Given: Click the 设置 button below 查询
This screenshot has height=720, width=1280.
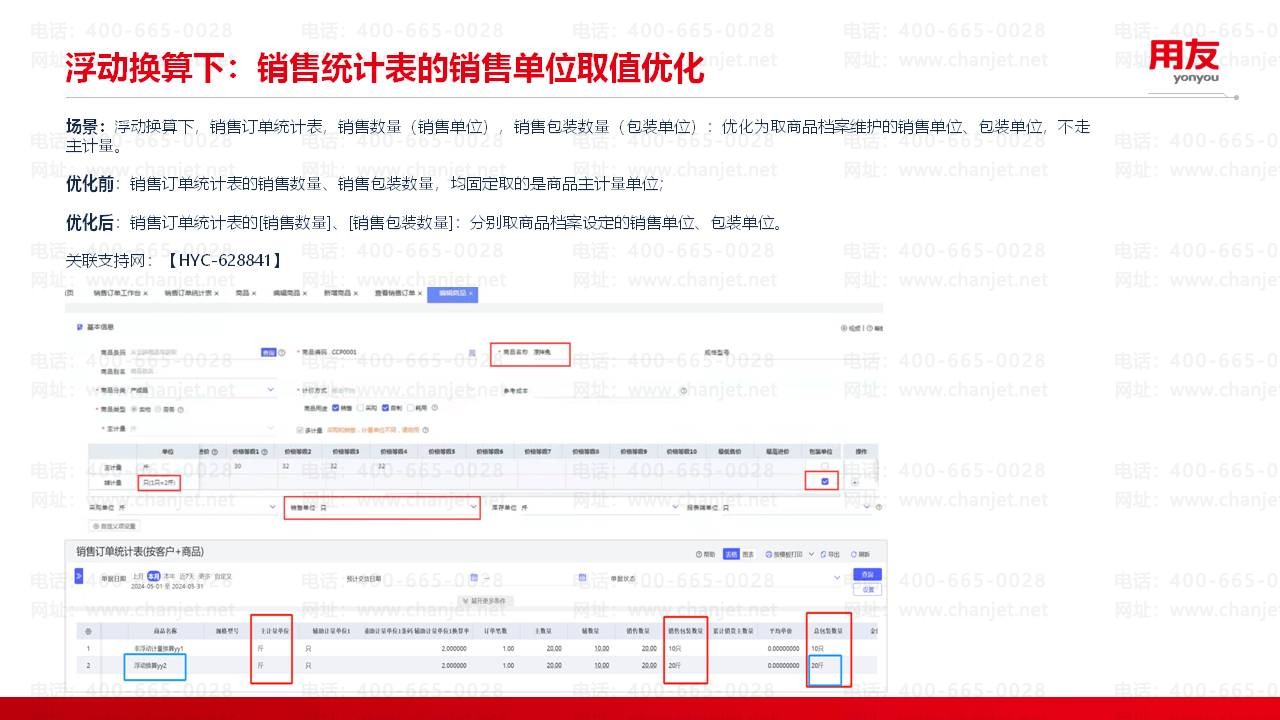Looking at the screenshot, I should pos(867,589).
